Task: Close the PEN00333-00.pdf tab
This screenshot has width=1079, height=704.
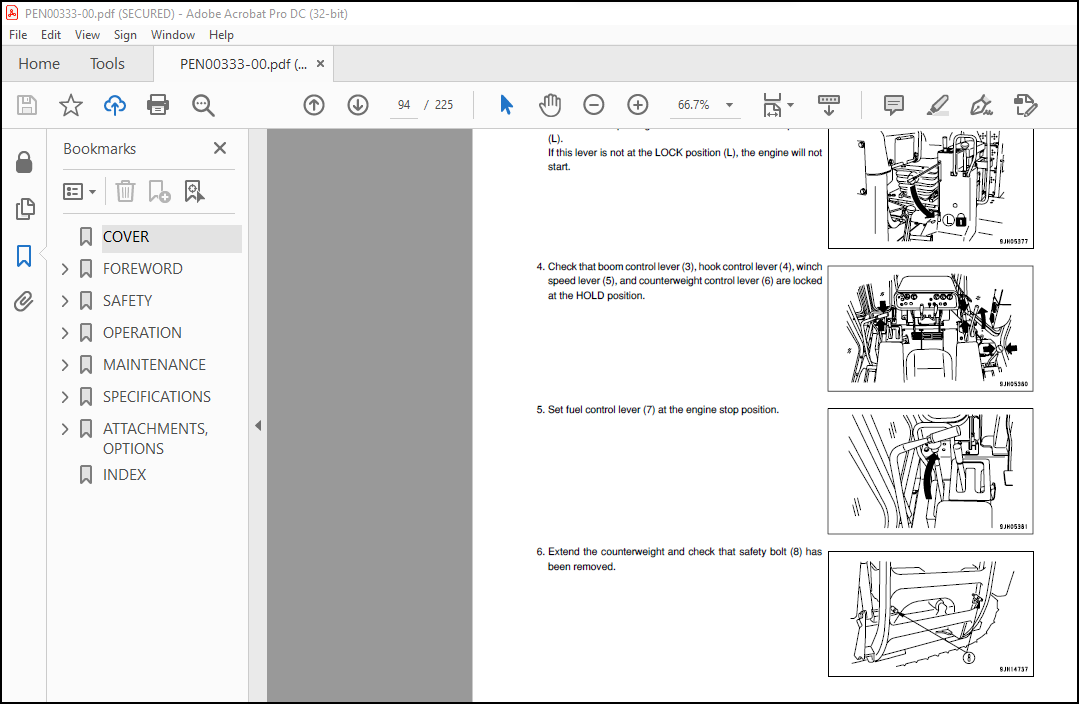Action: point(320,64)
